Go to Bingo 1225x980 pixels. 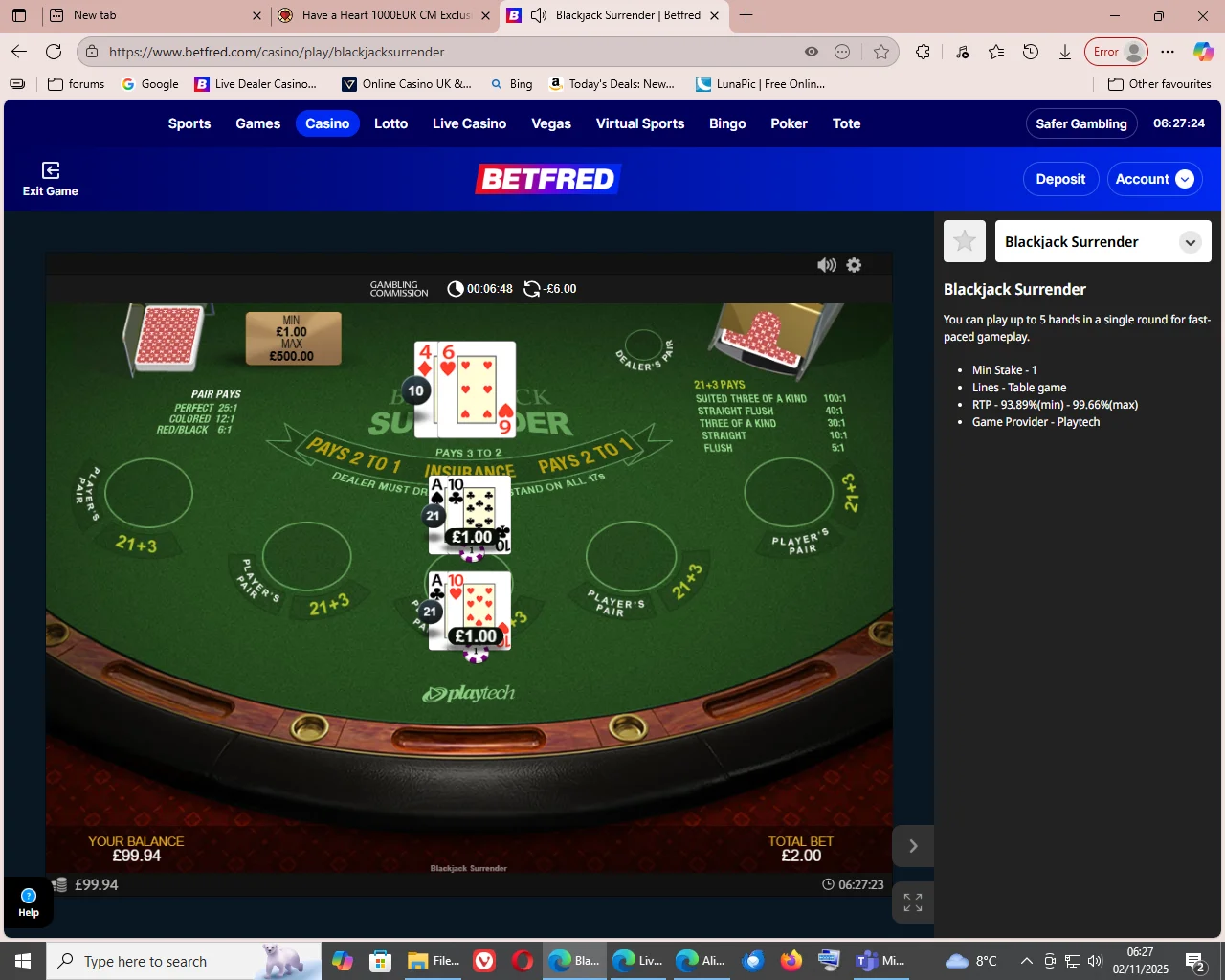(727, 123)
